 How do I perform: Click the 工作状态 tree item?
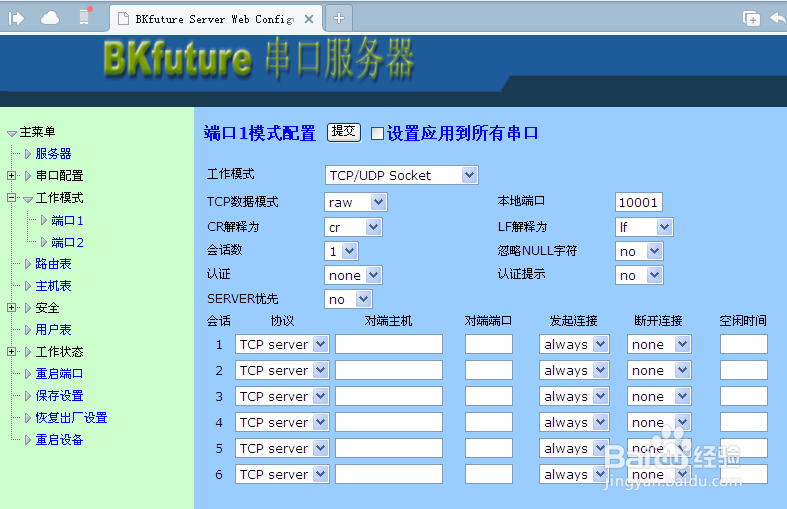pyautogui.click(x=59, y=351)
